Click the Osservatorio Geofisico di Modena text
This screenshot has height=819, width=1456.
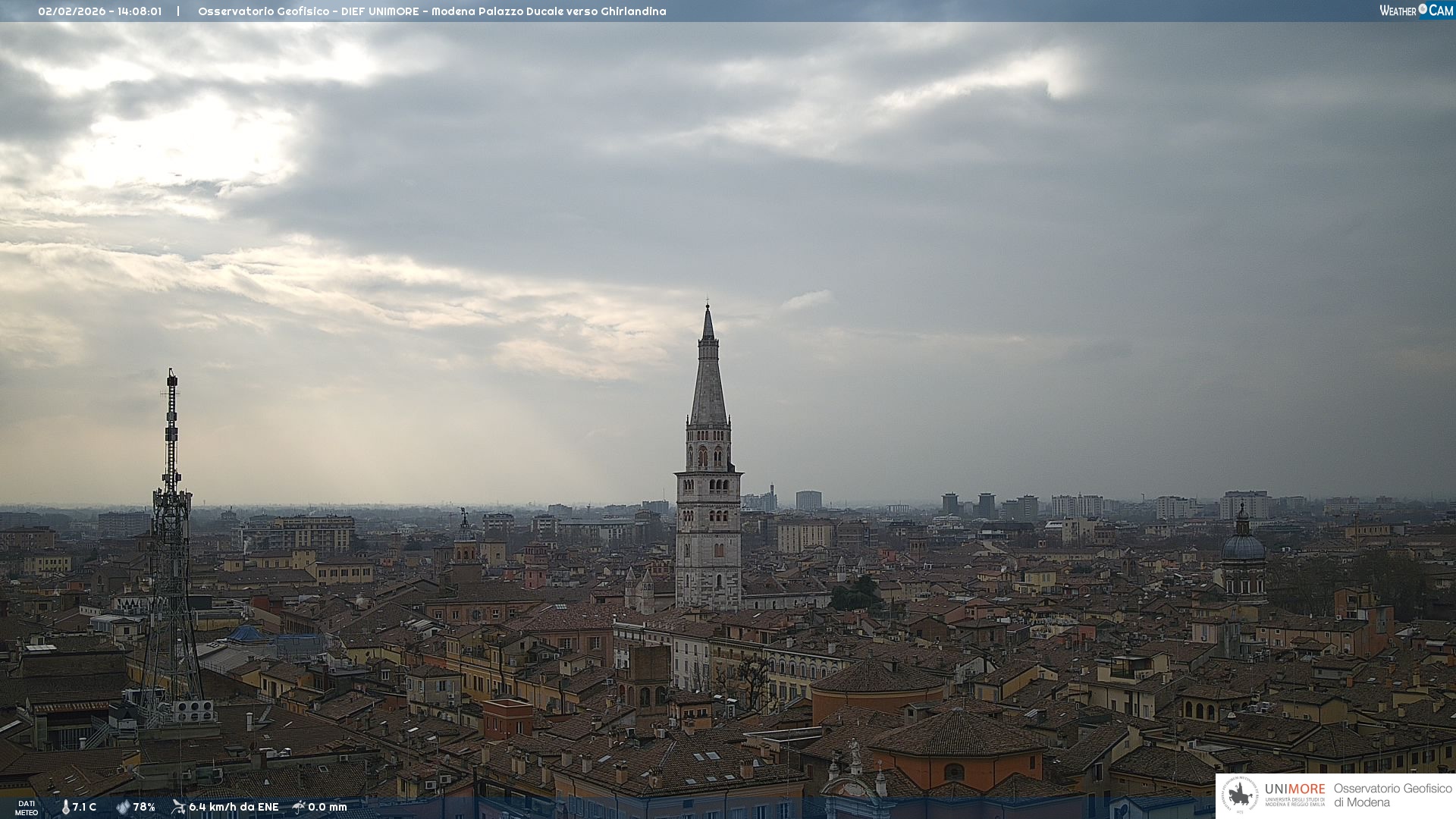coord(1392,795)
